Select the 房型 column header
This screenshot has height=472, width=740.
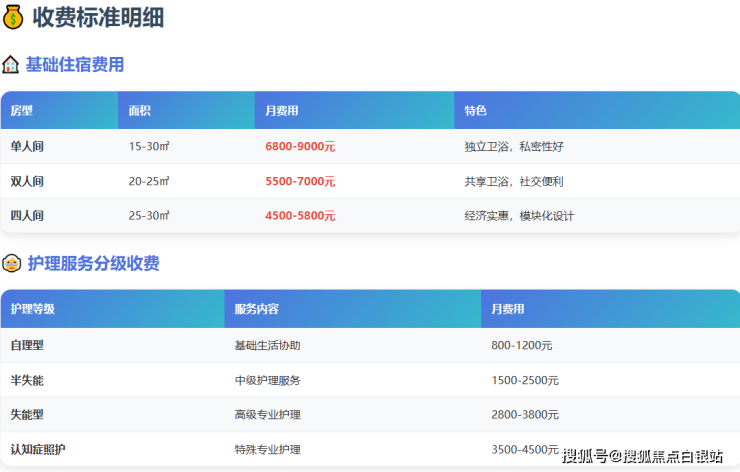22,111
